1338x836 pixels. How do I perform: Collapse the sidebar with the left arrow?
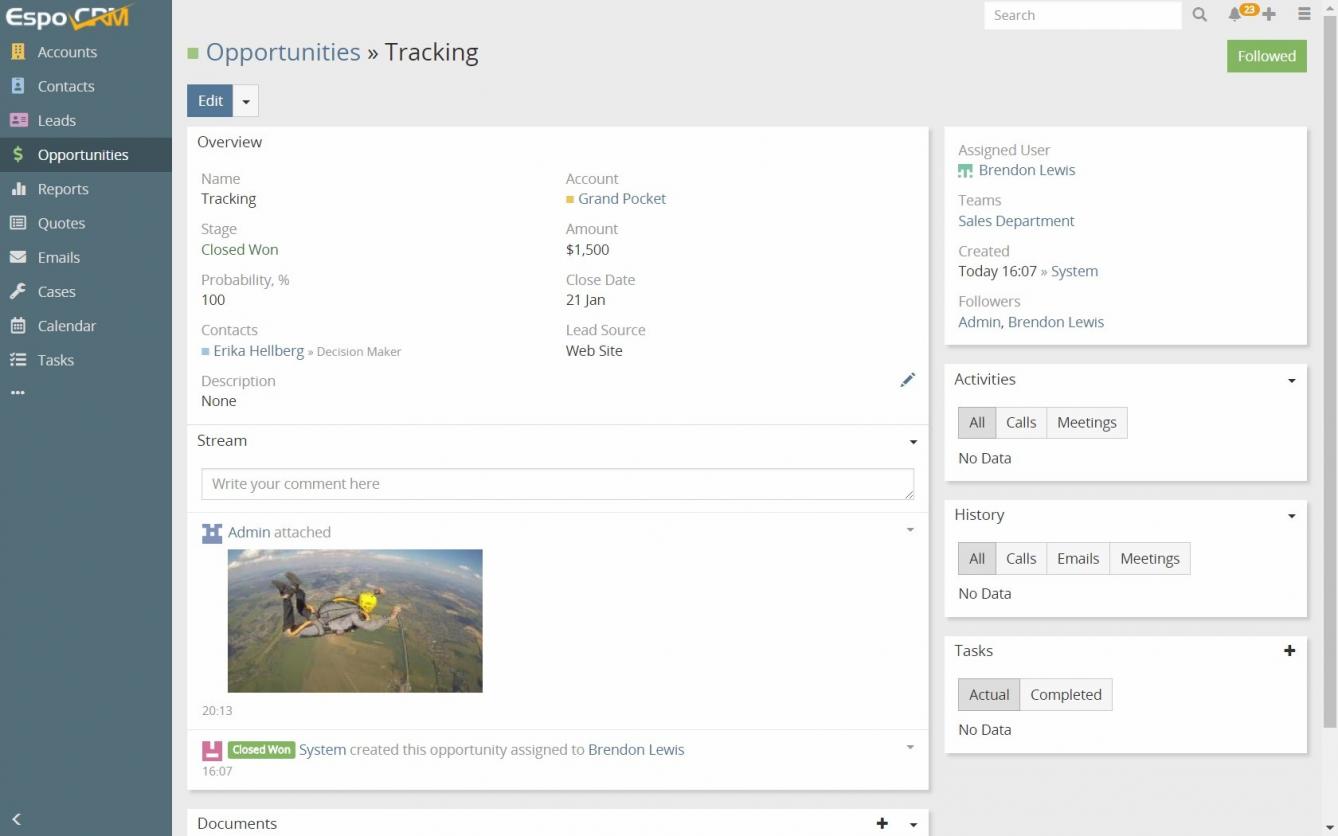(x=16, y=819)
